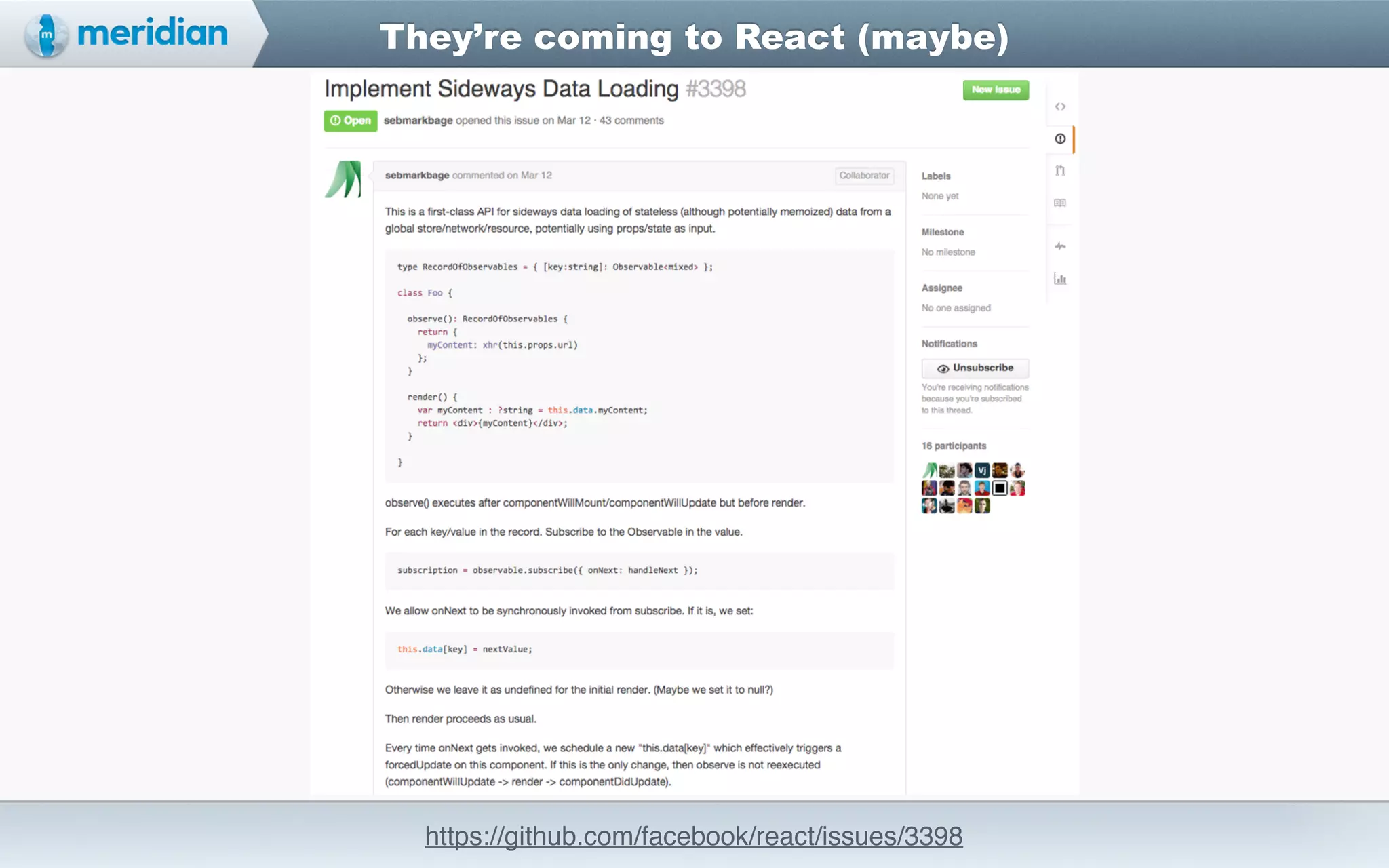Click the 'No one assigned' text

(x=956, y=308)
